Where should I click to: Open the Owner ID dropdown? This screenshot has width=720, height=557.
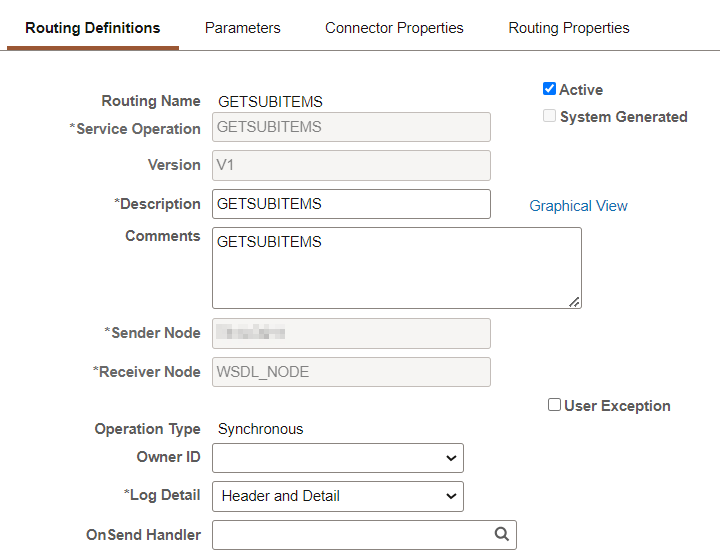pyautogui.click(x=338, y=458)
